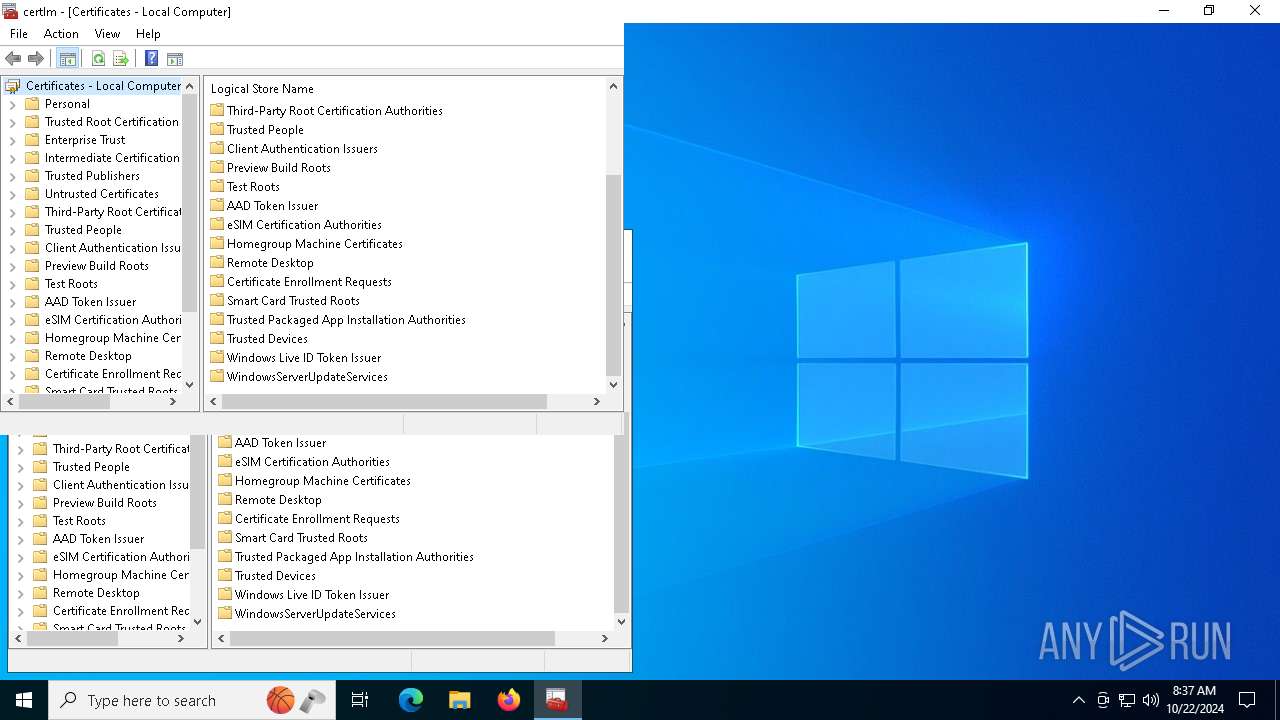Open the Help menu
1280x720 pixels.
coord(148,34)
